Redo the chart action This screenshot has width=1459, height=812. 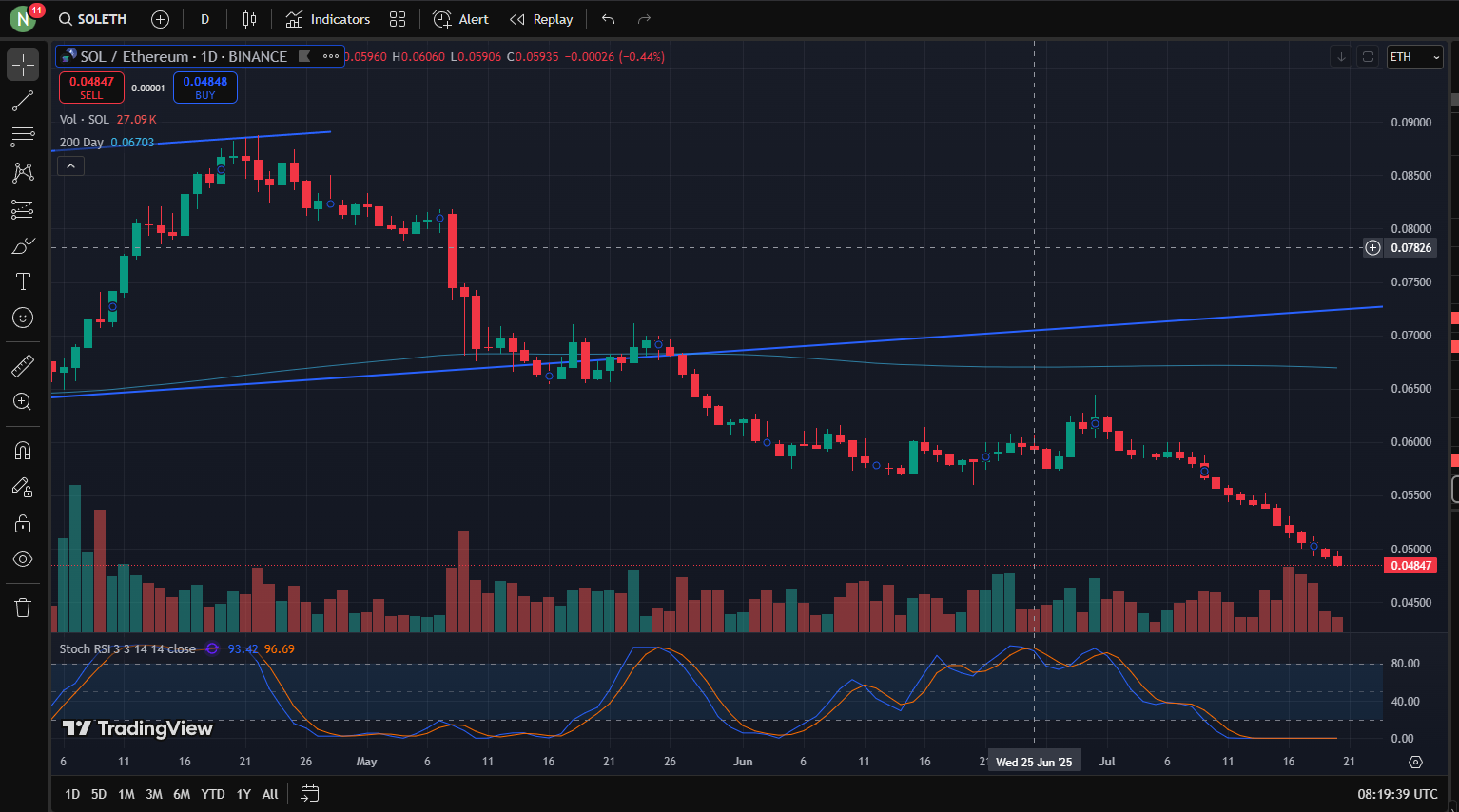644,19
